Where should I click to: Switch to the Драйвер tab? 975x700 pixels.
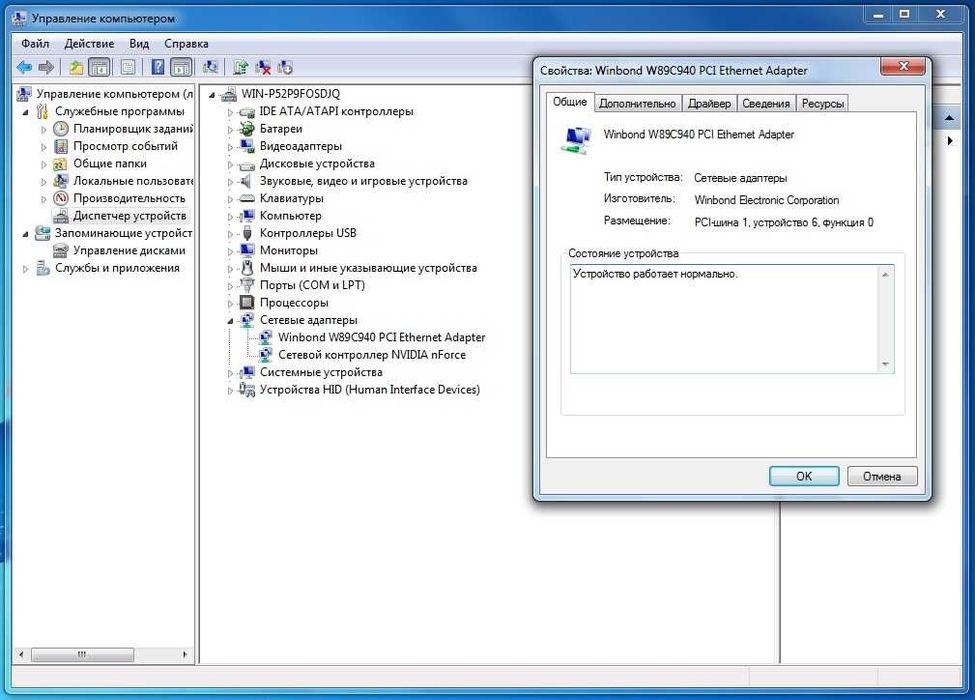tap(709, 103)
